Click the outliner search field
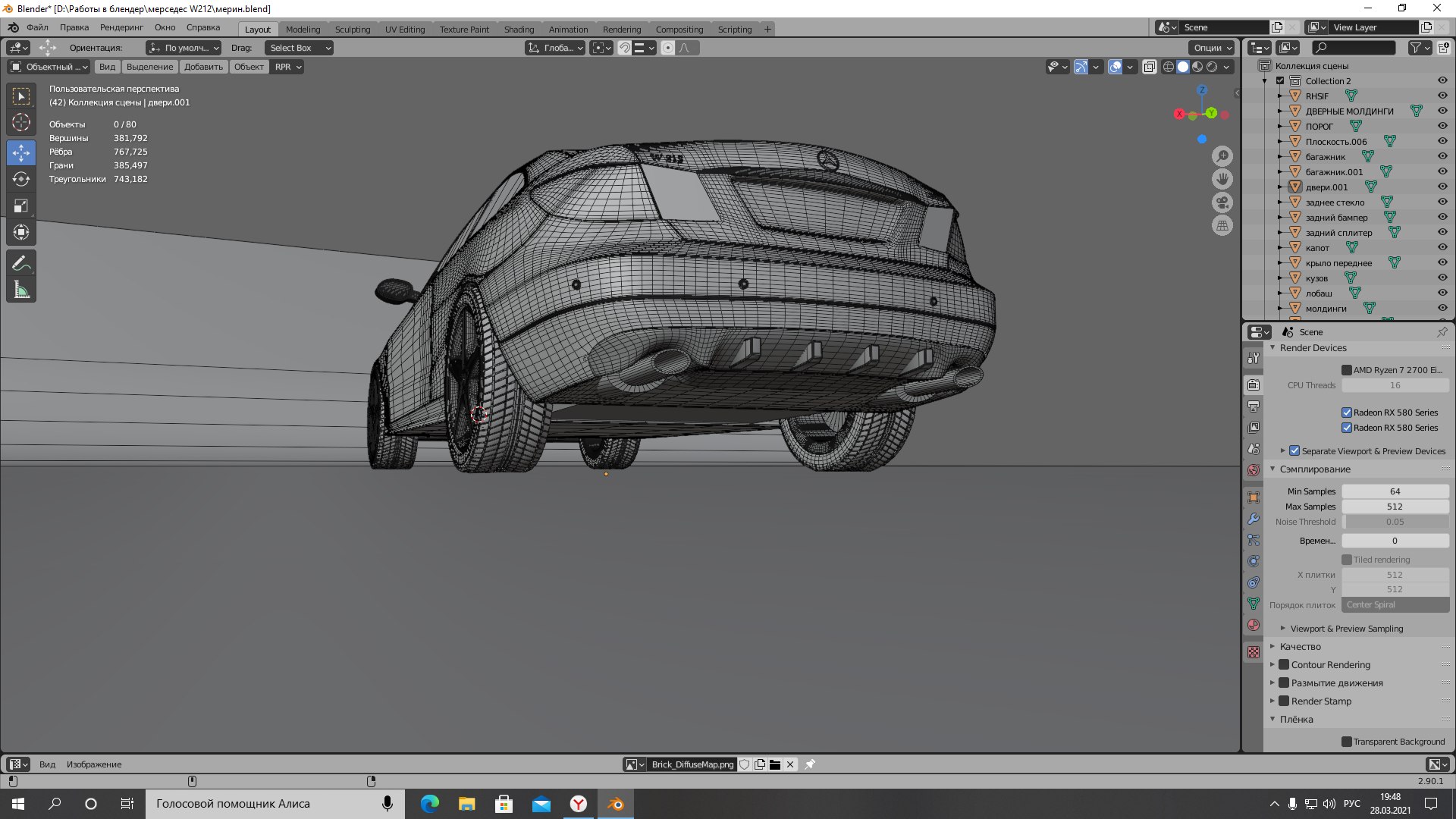Image resolution: width=1456 pixels, height=819 pixels. point(1354,48)
